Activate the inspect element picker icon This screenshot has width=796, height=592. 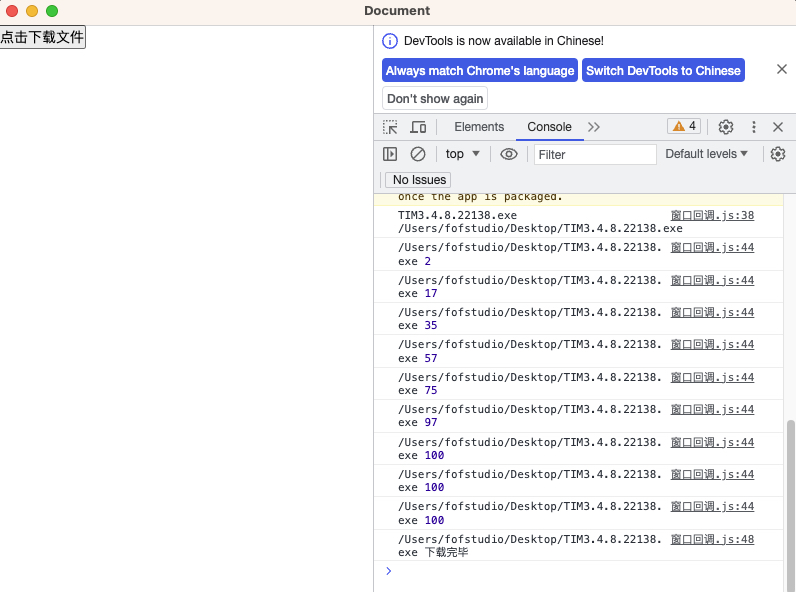(390, 127)
